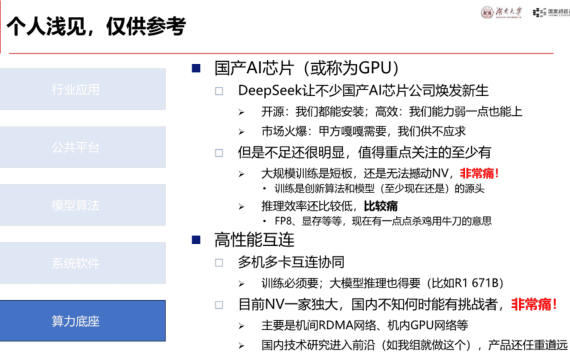Click the red 非常痛 after 撼动NV
The height and width of the screenshot is (360, 570).
tap(479, 173)
